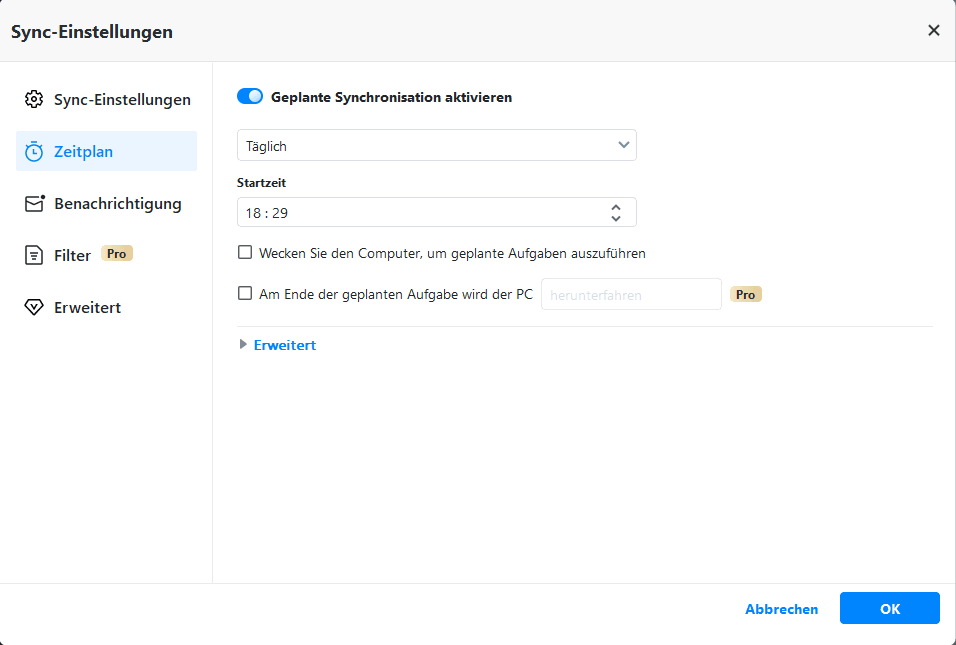Click the Pro badge beside herunterfahren field
The image size is (956, 645).
[746, 295]
